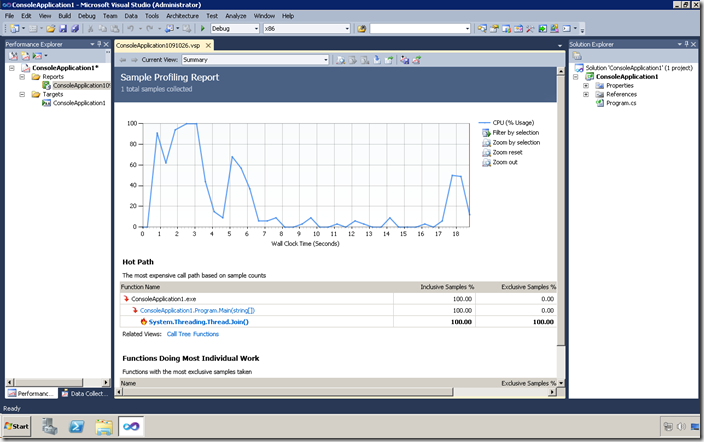Click the Zoom out icon
The width and height of the screenshot is (704, 442).
point(485,162)
